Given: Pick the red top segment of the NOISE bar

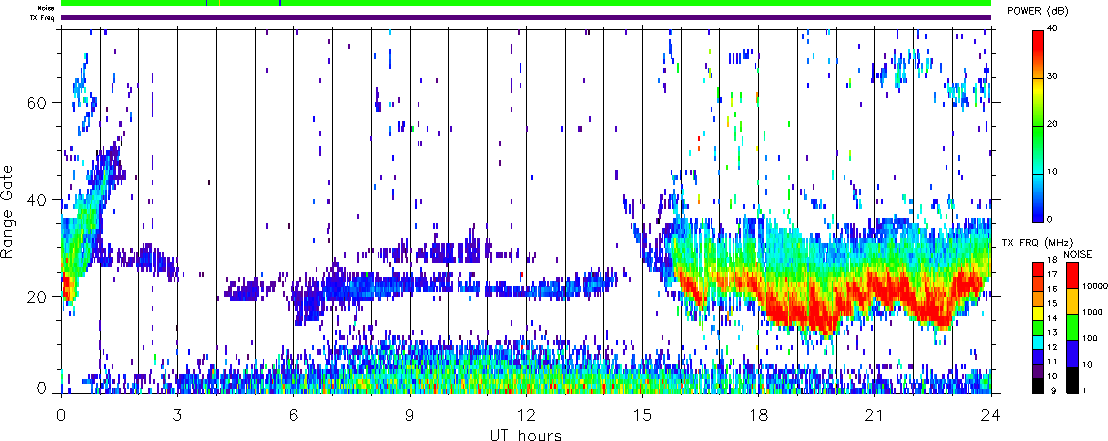Looking at the screenshot, I should point(1072,275).
